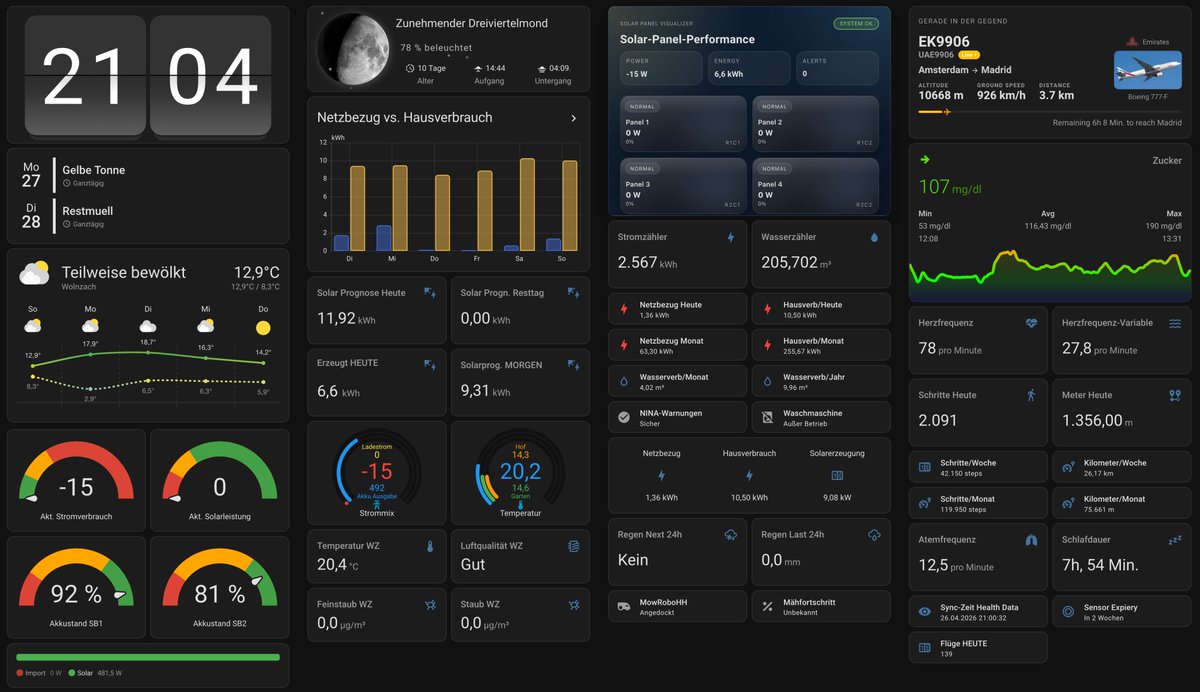Click the lightning icon on Stromzähler card

pyautogui.click(x=731, y=238)
